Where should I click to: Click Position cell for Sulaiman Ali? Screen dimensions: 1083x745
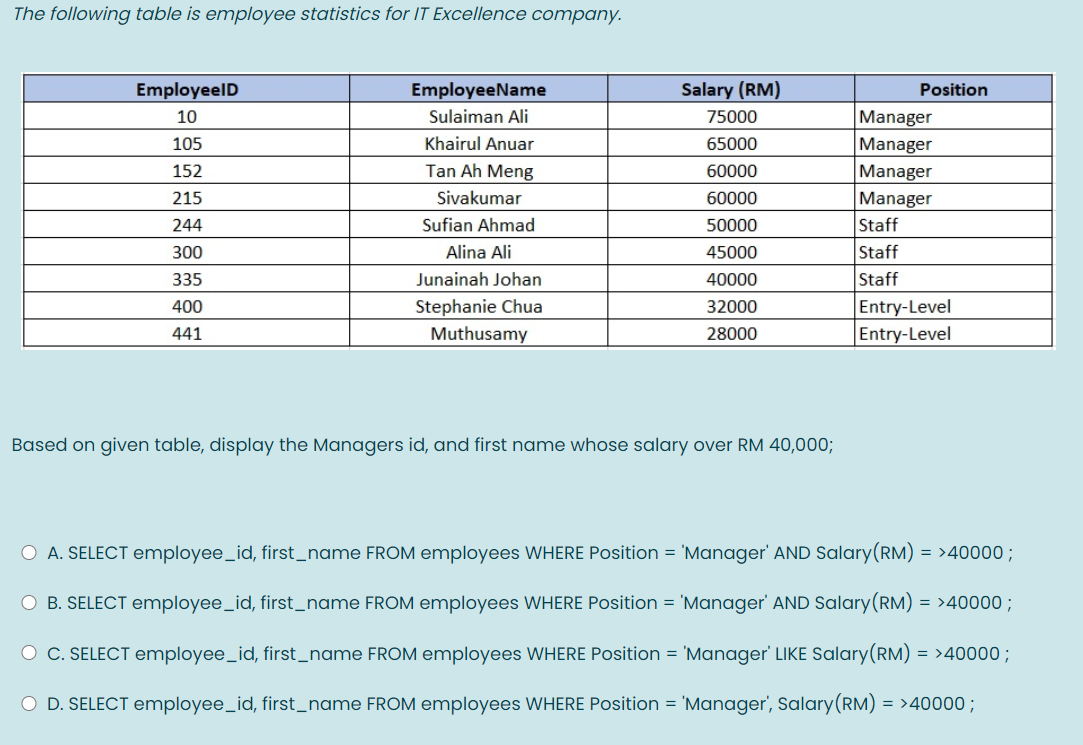click(x=953, y=116)
